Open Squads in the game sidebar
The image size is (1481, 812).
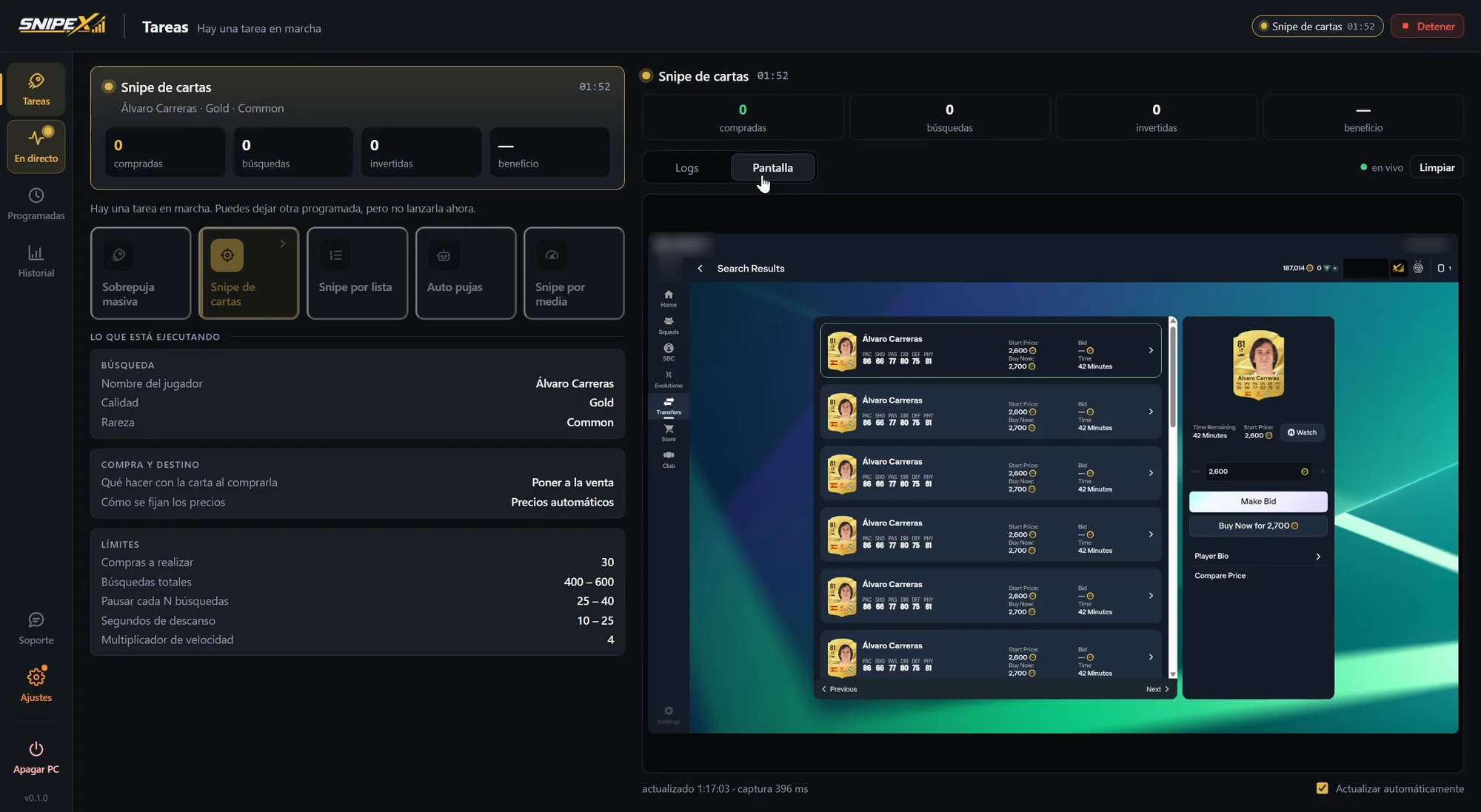pos(669,325)
